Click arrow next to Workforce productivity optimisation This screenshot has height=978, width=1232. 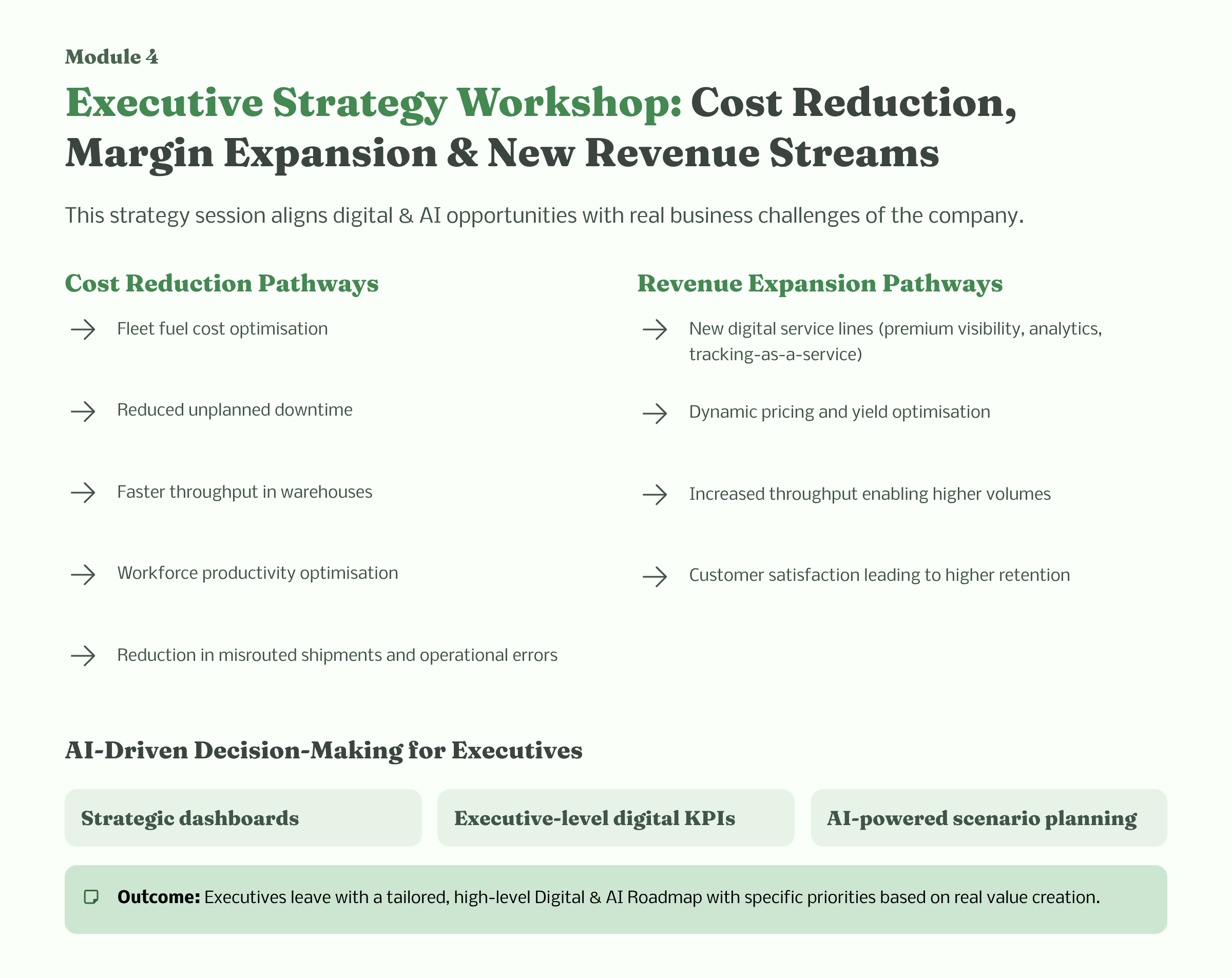click(83, 574)
